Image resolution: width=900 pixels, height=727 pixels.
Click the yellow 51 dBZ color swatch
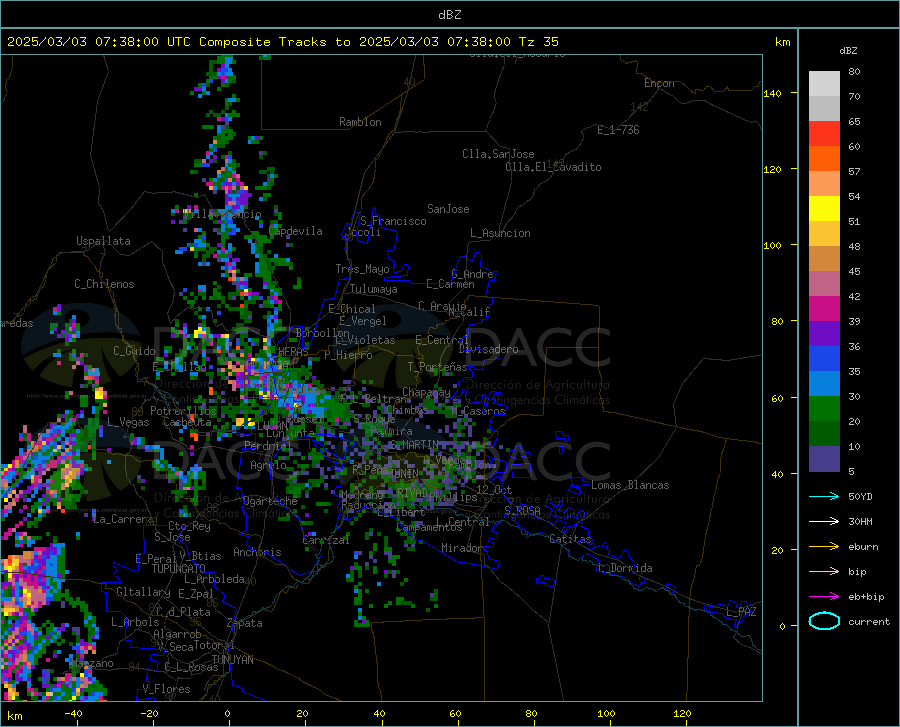(824, 208)
